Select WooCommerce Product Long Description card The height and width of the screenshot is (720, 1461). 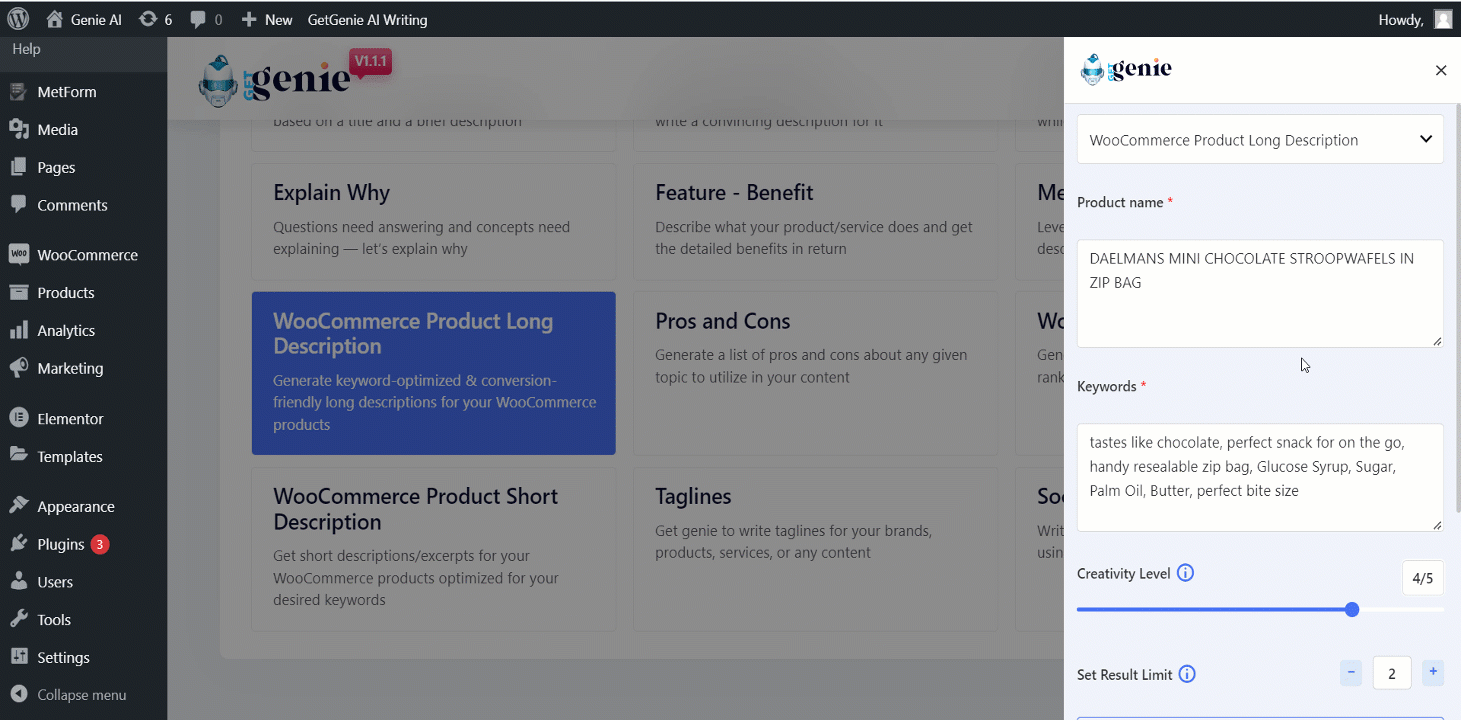433,373
